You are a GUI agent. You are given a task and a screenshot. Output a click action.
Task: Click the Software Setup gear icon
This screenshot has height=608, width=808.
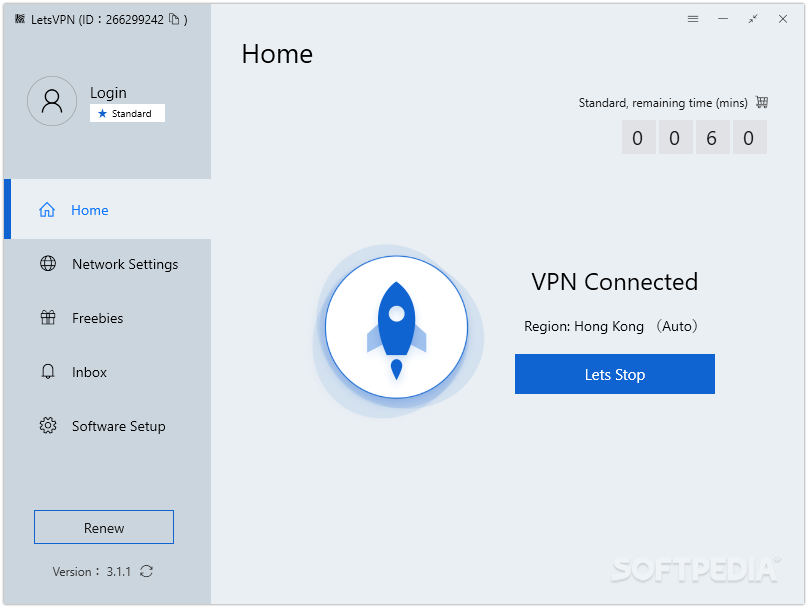click(x=48, y=426)
